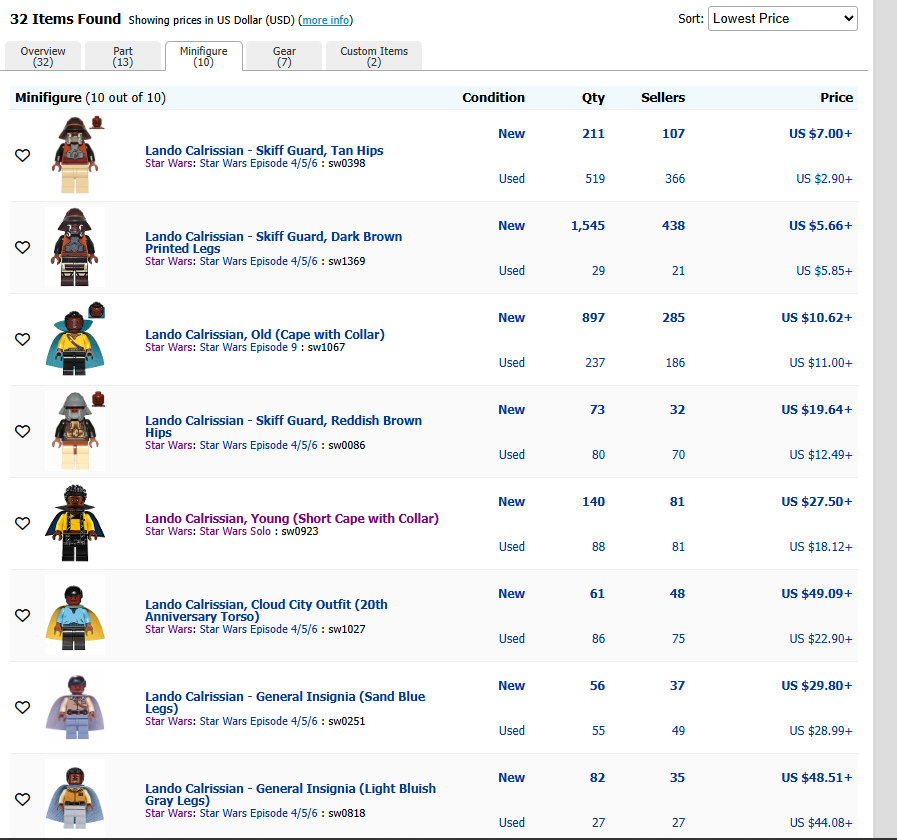Open Cloud City Outfit 20th Anniversary link
Screen dimensions: 897x840
(x=266, y=611)
